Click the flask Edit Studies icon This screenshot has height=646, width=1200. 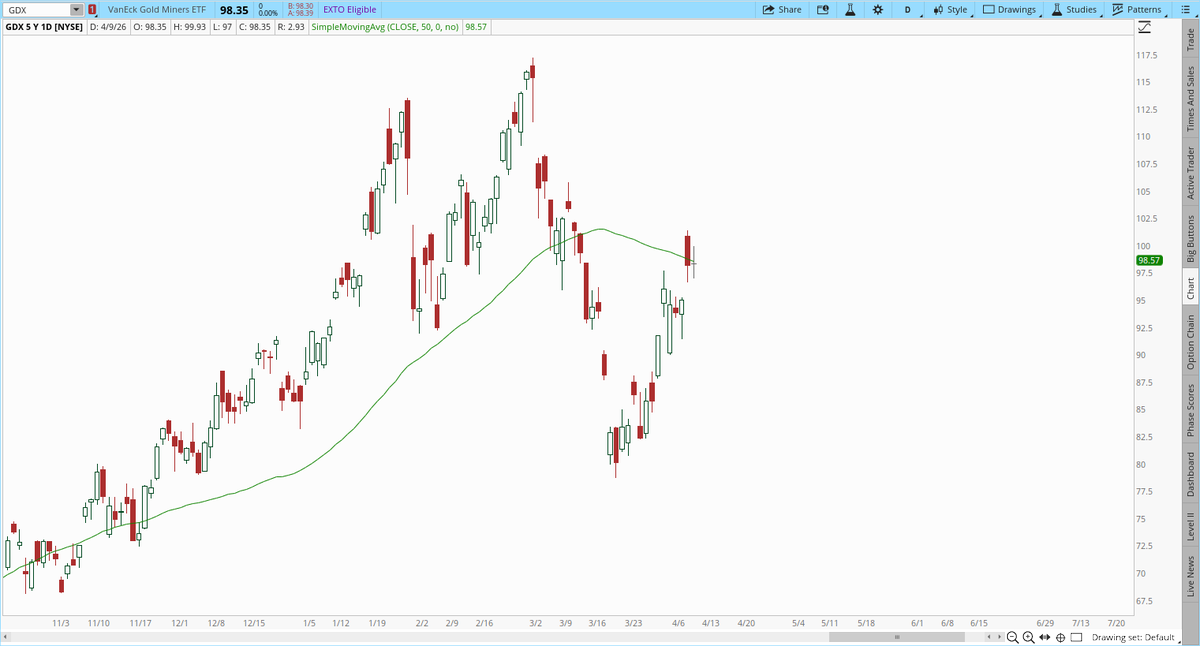[850, 9]
